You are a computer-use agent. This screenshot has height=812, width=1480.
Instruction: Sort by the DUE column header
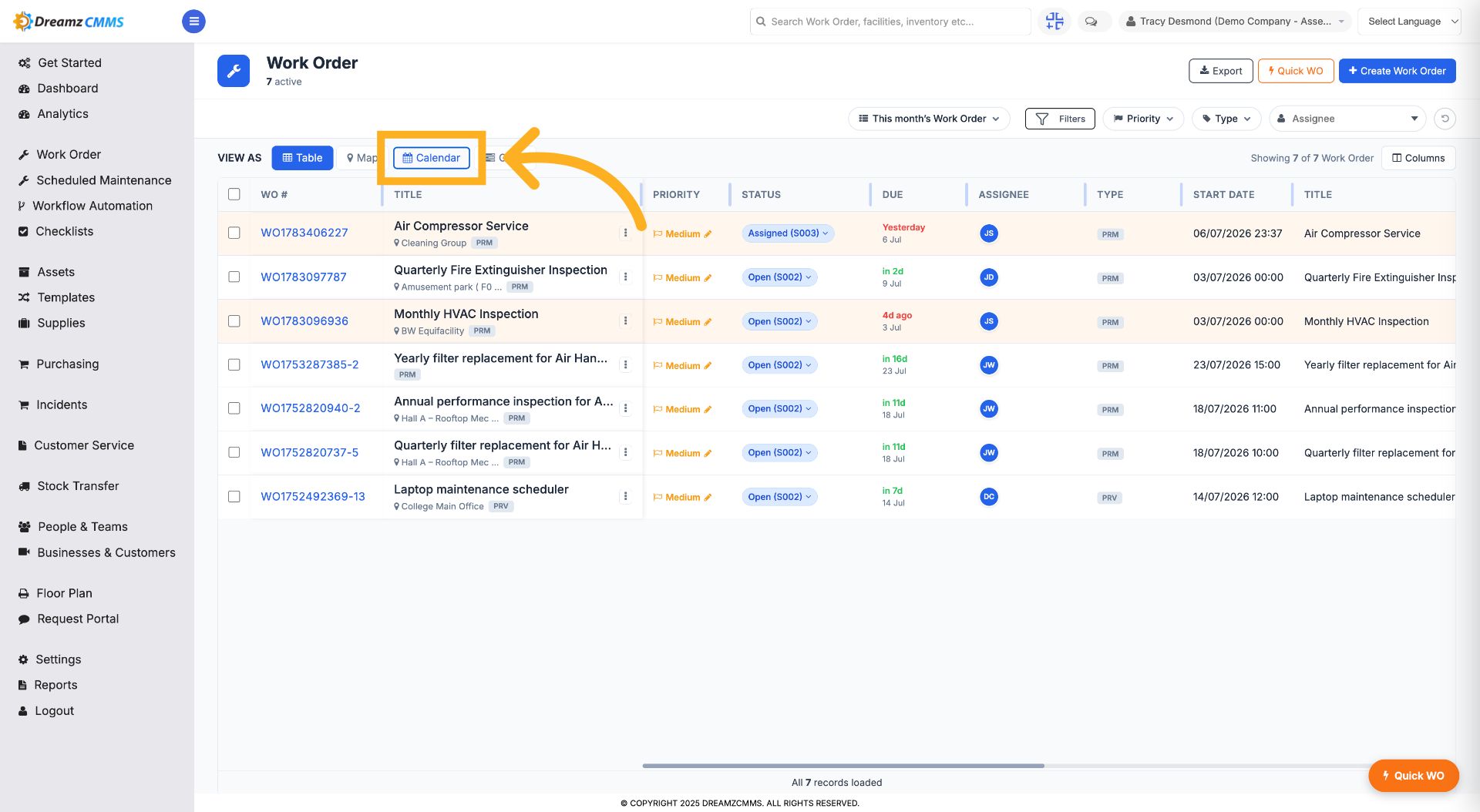893,195
